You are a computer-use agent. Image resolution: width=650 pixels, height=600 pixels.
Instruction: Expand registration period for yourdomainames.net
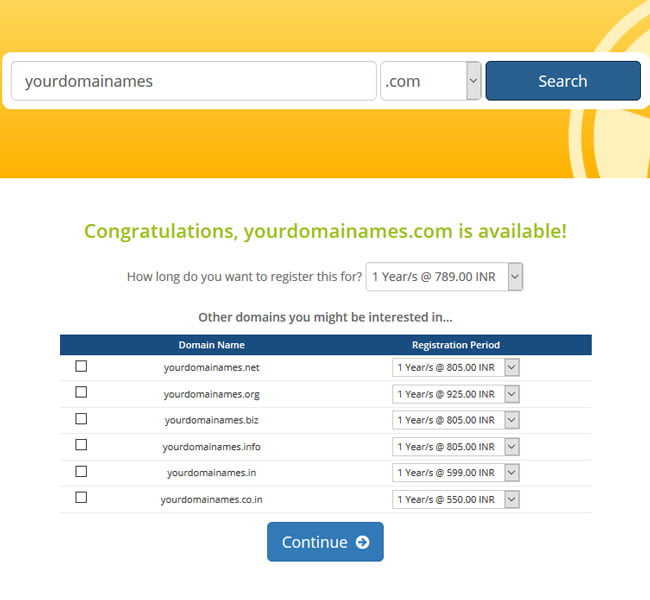pyautogui.click(x=456, y=367)
